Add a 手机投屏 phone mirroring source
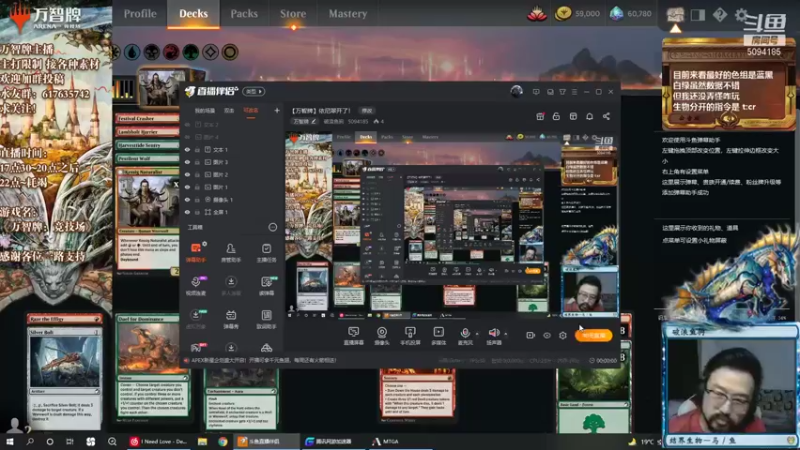The width and height of the screenshot is (800, 450). pos(410,336)
